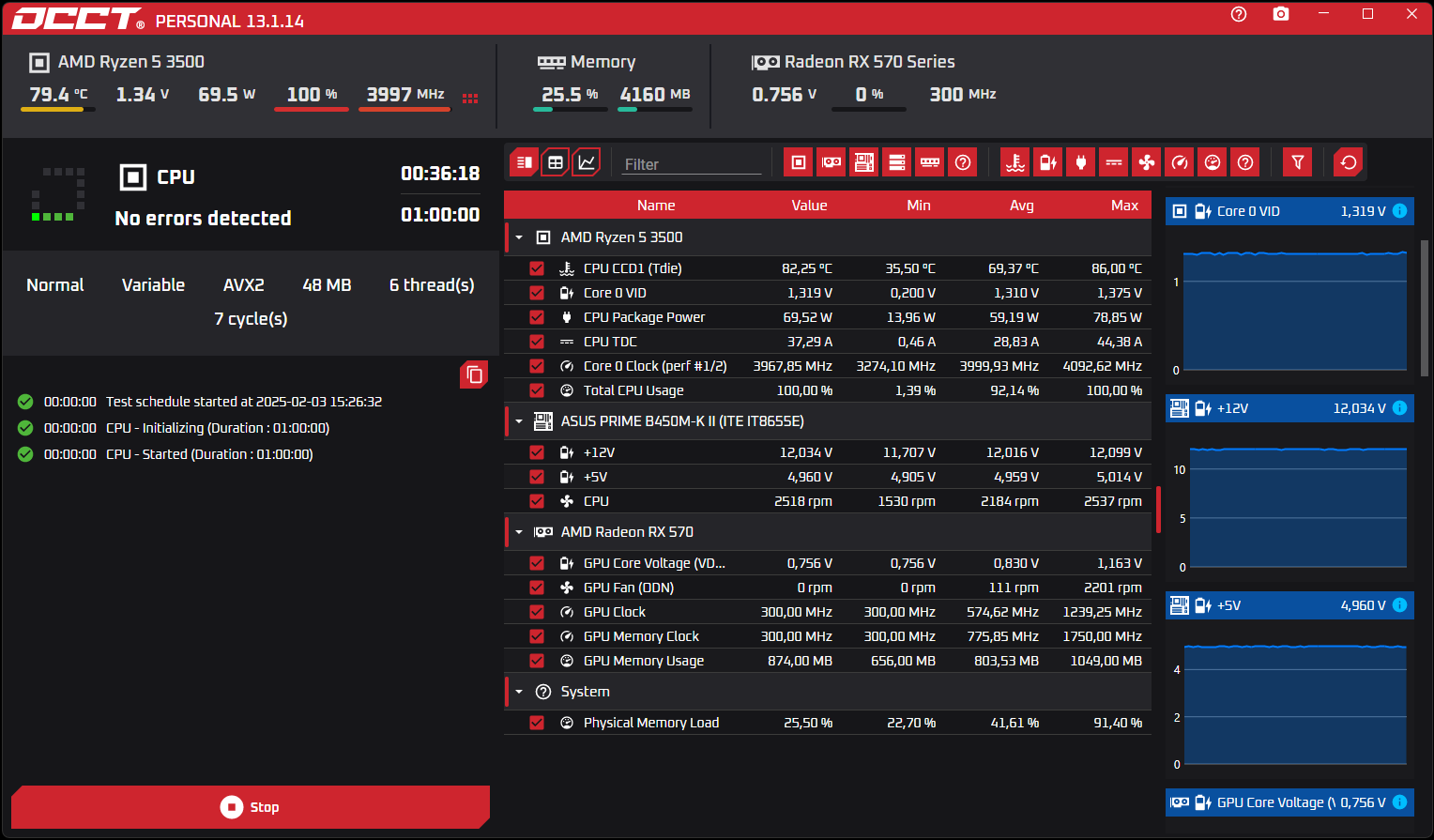Click the funnel filter icon in the toolbar
1434x840 pixels.
pos(1298,162)
